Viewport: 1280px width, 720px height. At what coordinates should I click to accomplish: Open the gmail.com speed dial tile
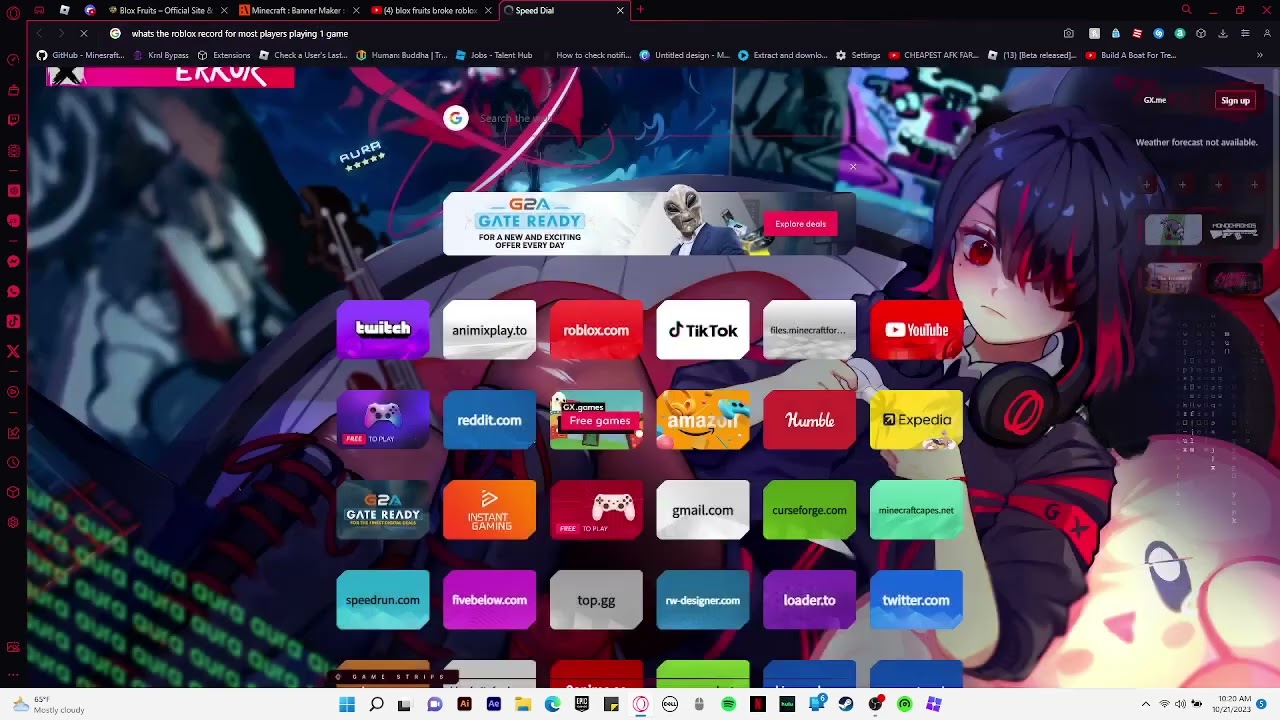coord(703,510)
